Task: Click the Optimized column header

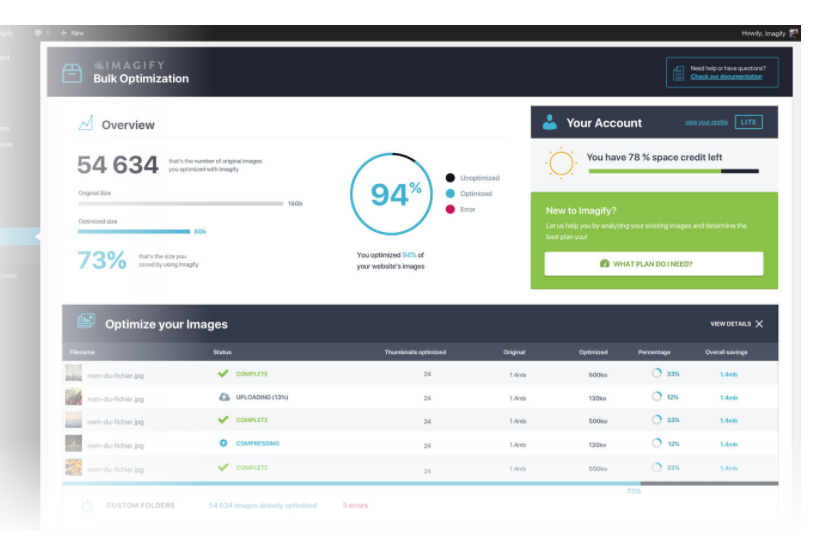Action: (x=593, y=352)
